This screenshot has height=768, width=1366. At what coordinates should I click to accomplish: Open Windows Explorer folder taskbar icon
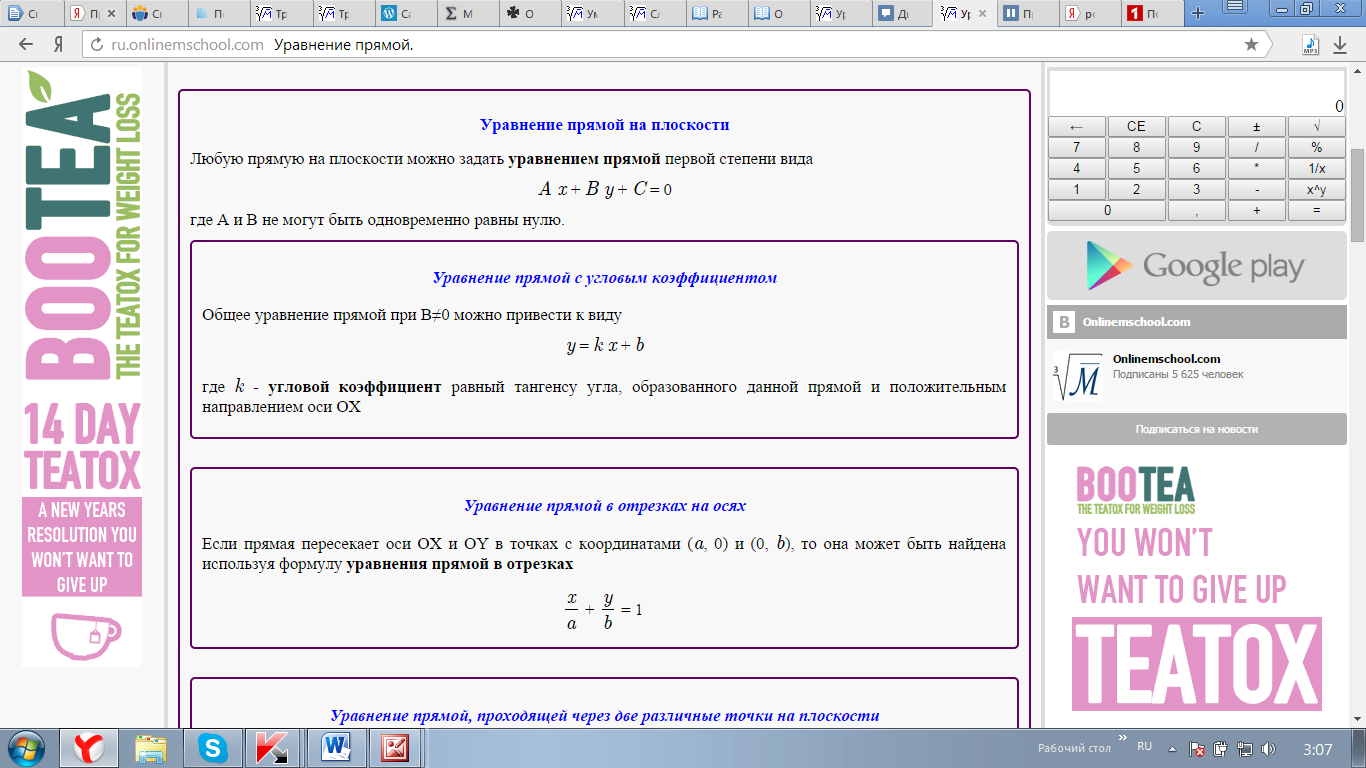point(151,748)
